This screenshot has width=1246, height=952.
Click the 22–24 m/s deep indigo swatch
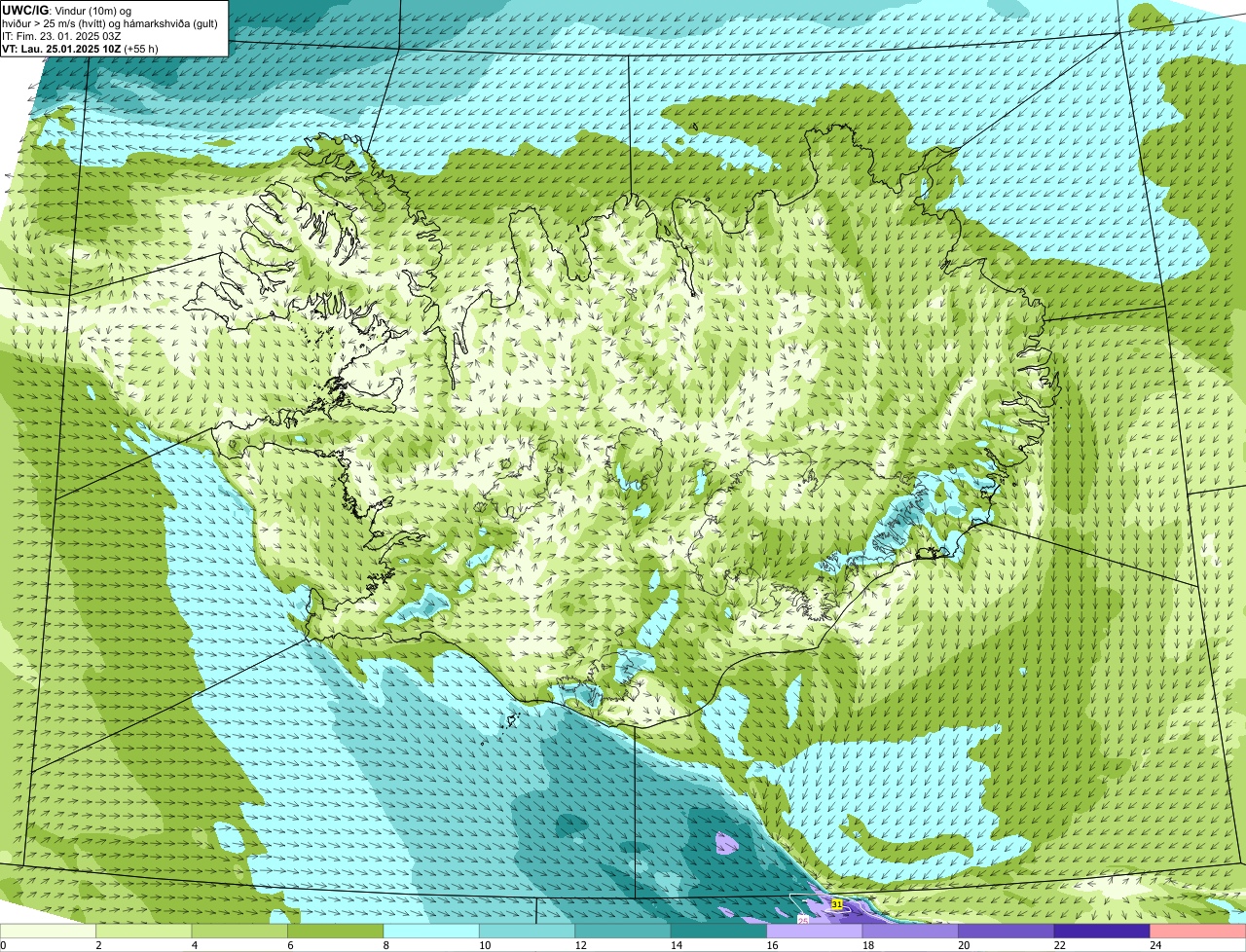(1103, 931)
